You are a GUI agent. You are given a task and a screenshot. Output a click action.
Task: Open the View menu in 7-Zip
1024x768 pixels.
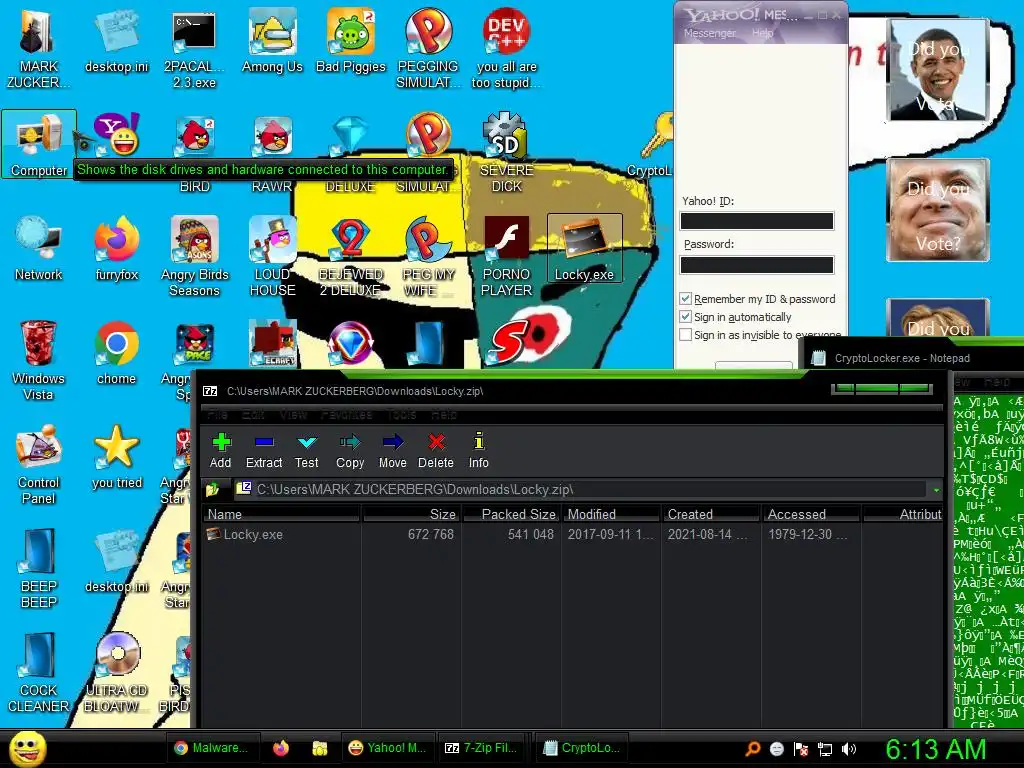pyautogui.click(x=293, y=414)
